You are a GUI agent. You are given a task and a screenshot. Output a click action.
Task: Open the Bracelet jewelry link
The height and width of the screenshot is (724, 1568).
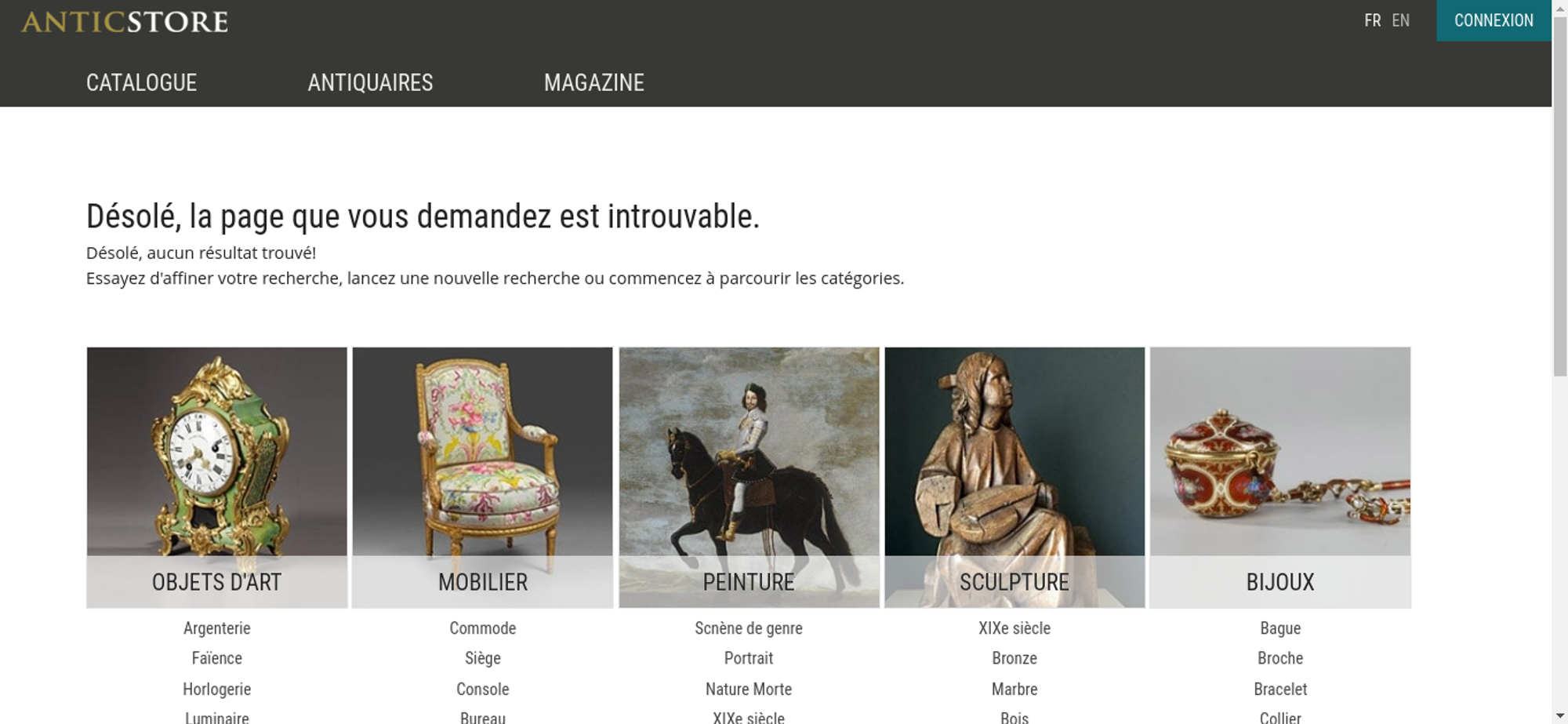pyautogui.click(x=1280, y=689)
